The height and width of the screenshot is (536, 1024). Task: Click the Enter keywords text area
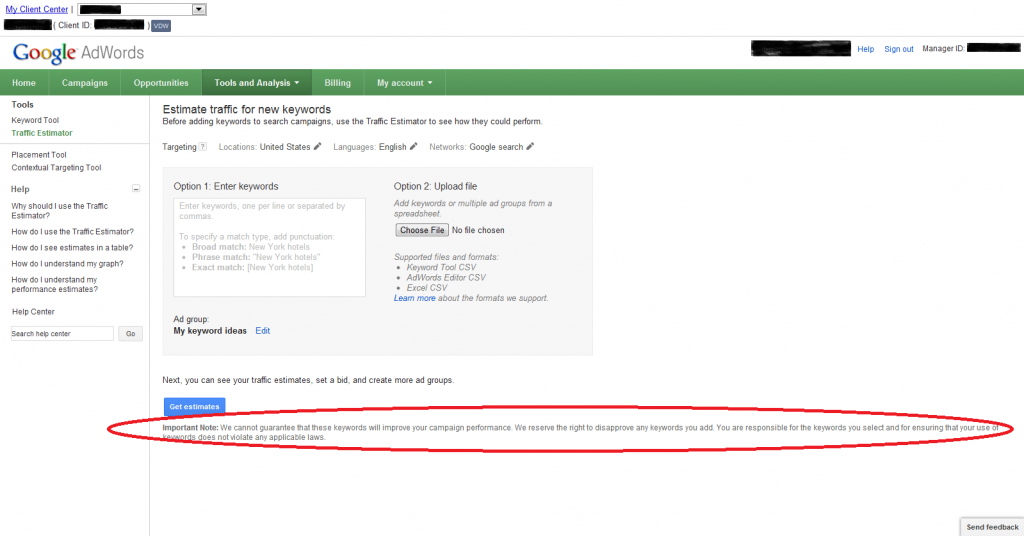click(269, 247)
